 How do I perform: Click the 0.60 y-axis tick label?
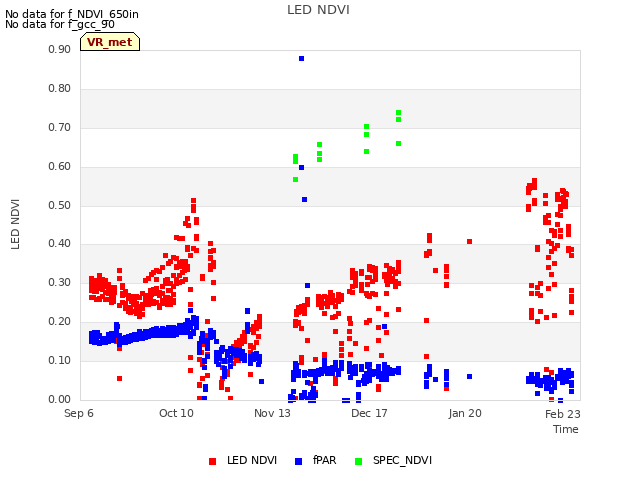[59, 167]
